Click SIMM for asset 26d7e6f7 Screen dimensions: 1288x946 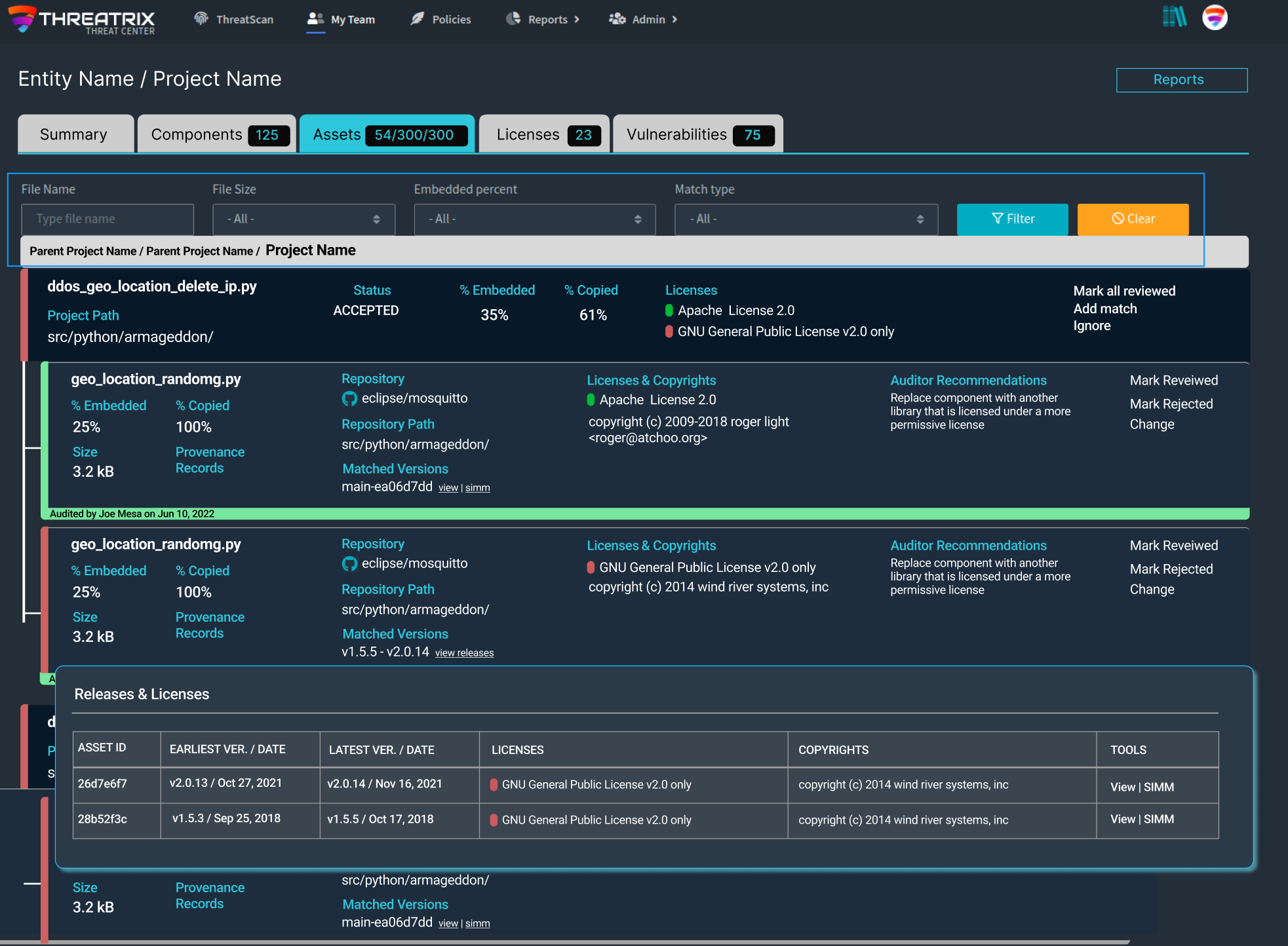tap(1159, 787)
